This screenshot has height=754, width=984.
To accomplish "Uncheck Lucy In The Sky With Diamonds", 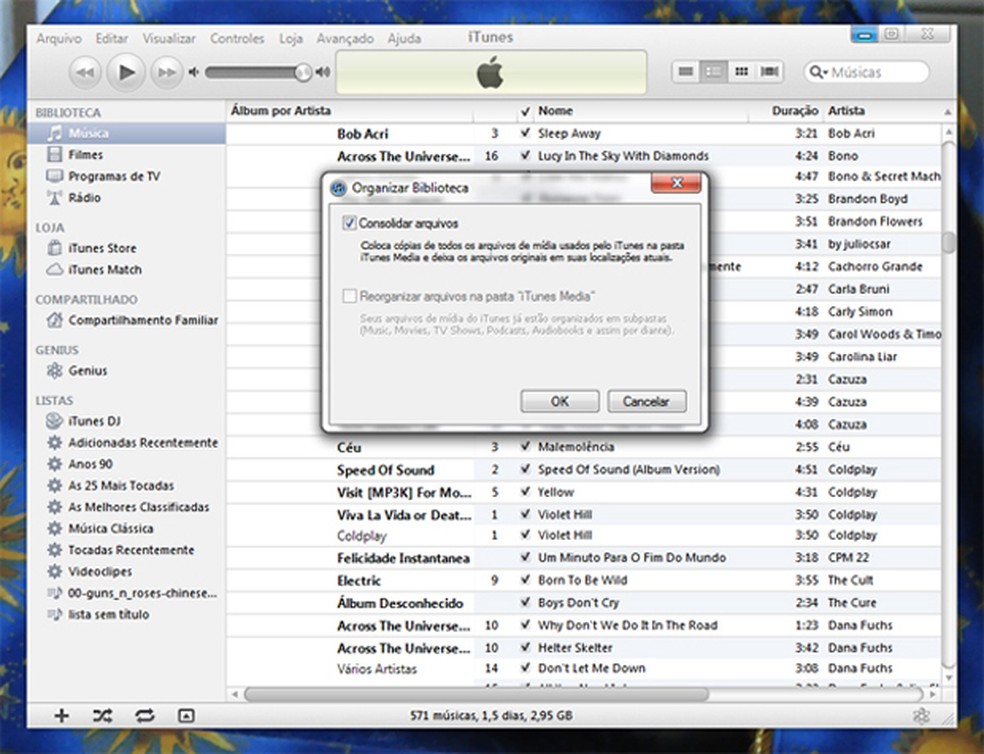I will (x=525, y=155).
